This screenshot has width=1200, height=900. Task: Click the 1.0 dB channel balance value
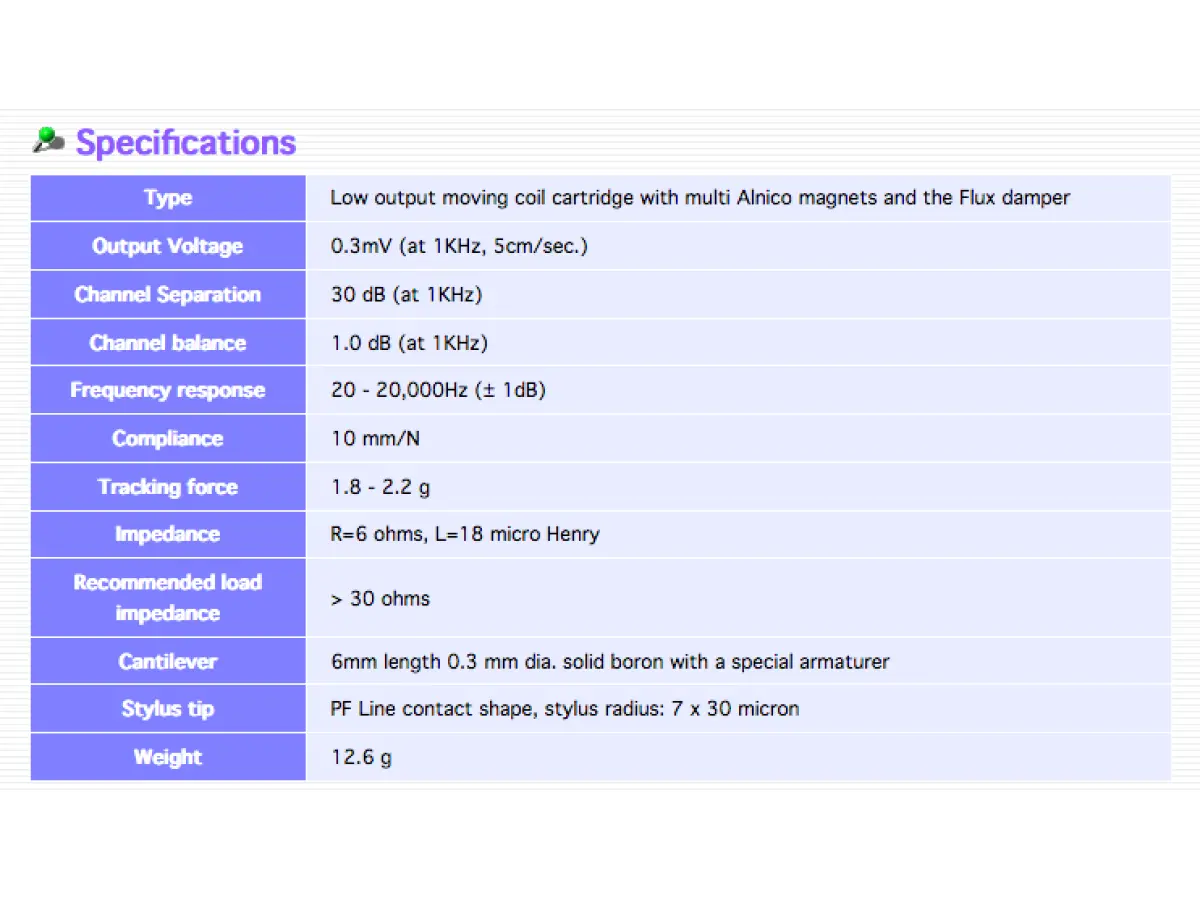click(x=409, y=342)
